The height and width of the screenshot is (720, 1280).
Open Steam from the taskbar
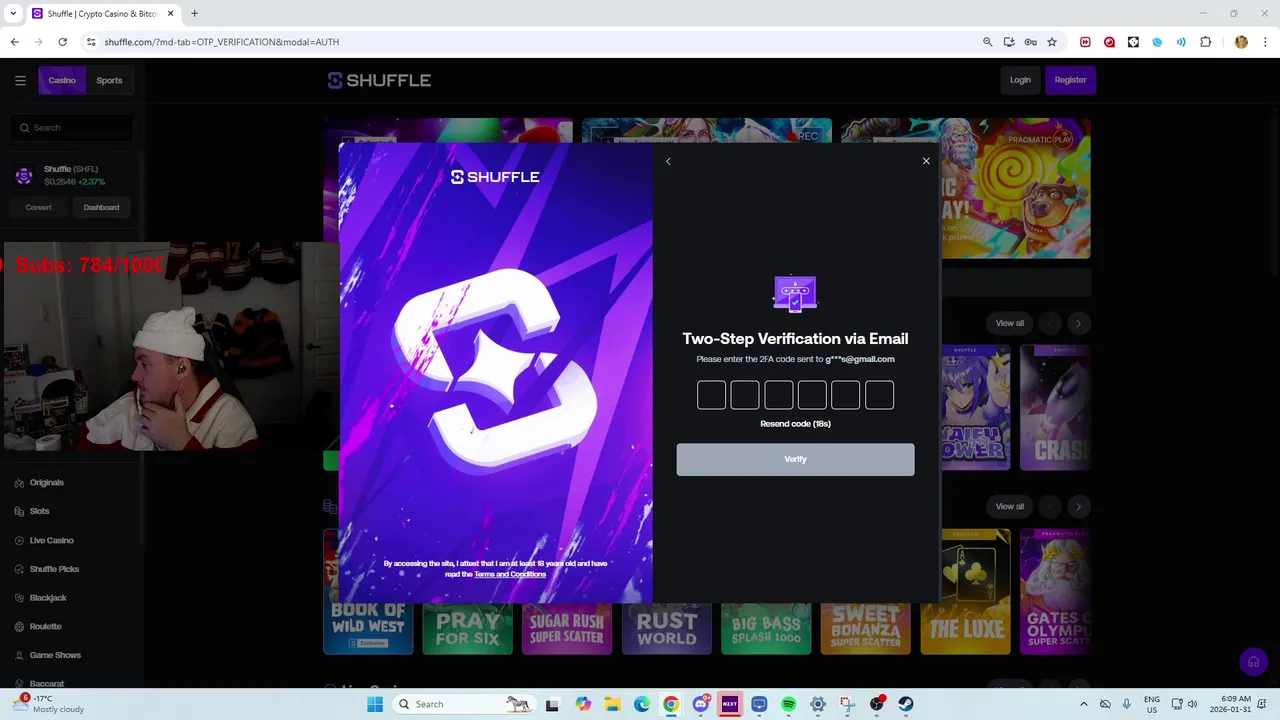coord(905,704)
